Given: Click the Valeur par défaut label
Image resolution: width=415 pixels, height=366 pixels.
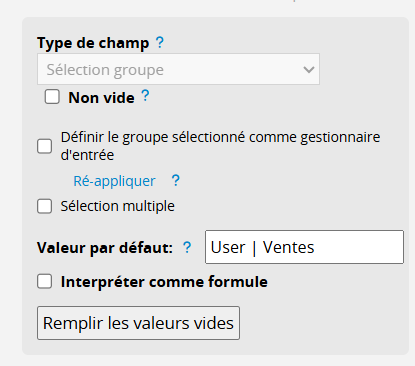Looking at the screenshot, I should tap(105, 248).
